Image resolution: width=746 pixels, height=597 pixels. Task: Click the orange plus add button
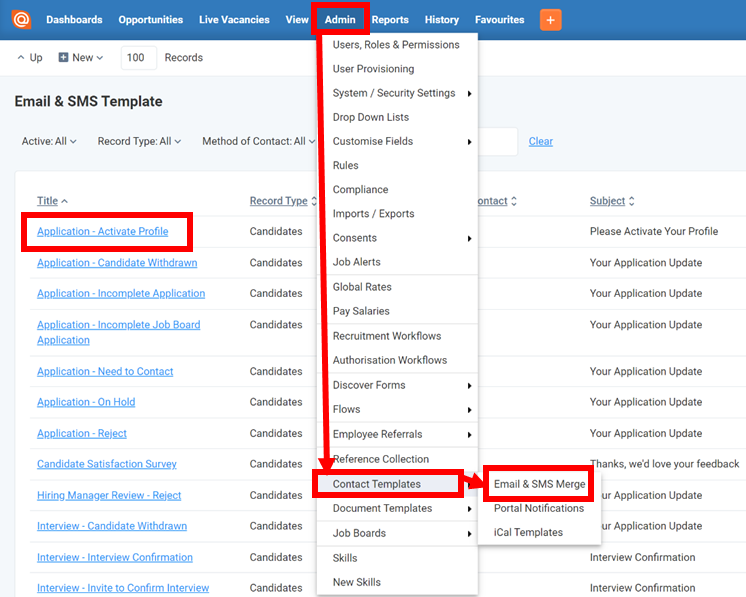[550, 20]
